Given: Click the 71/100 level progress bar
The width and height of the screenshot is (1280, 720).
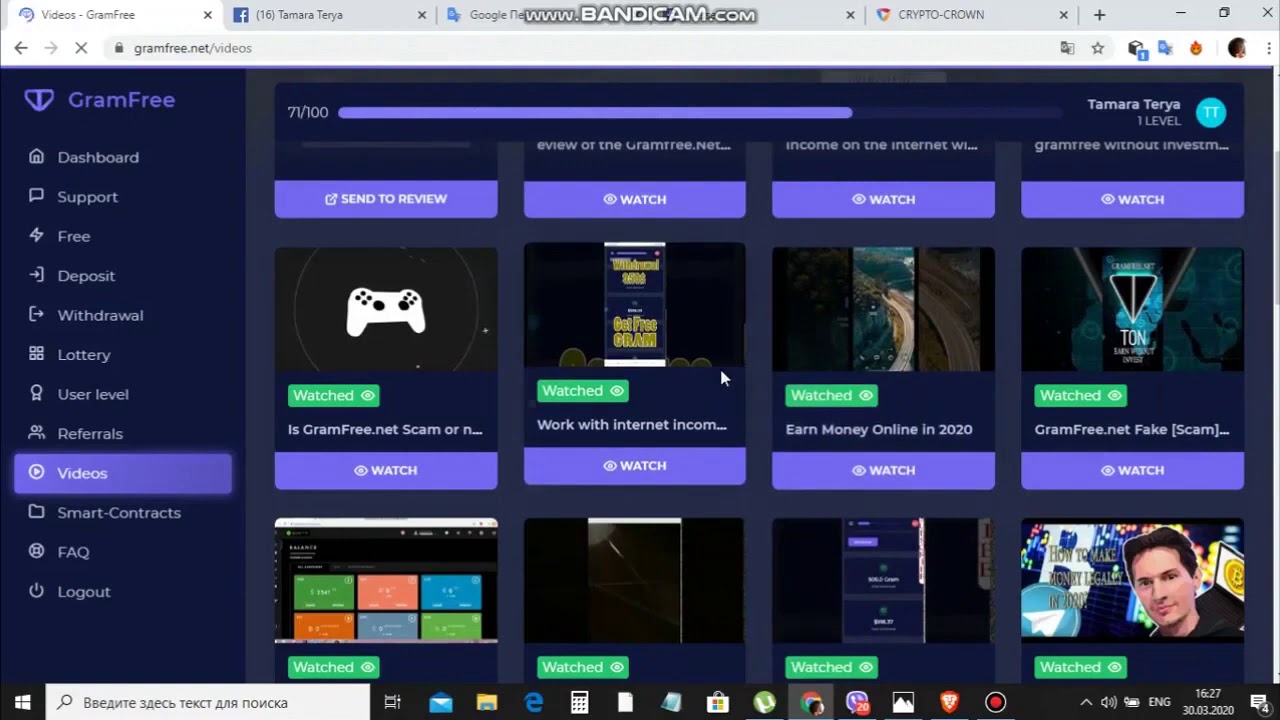Looking at the screenshot, I should (x=699, y=113).
